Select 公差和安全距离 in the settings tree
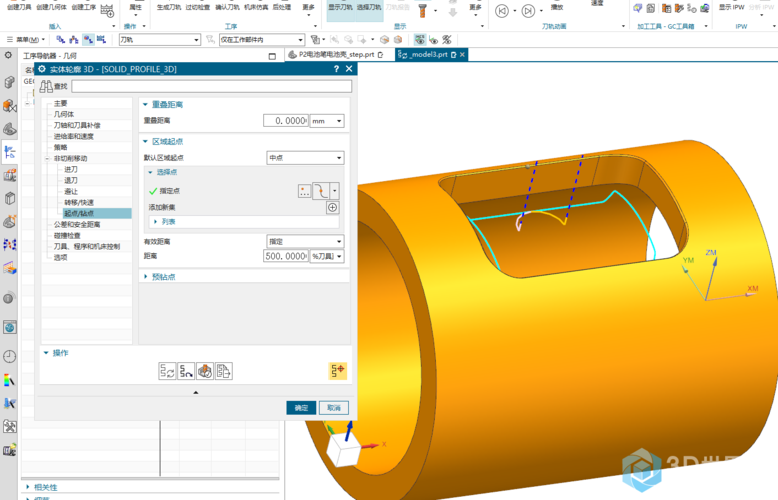778x500 pixels. tap(77, 225)
